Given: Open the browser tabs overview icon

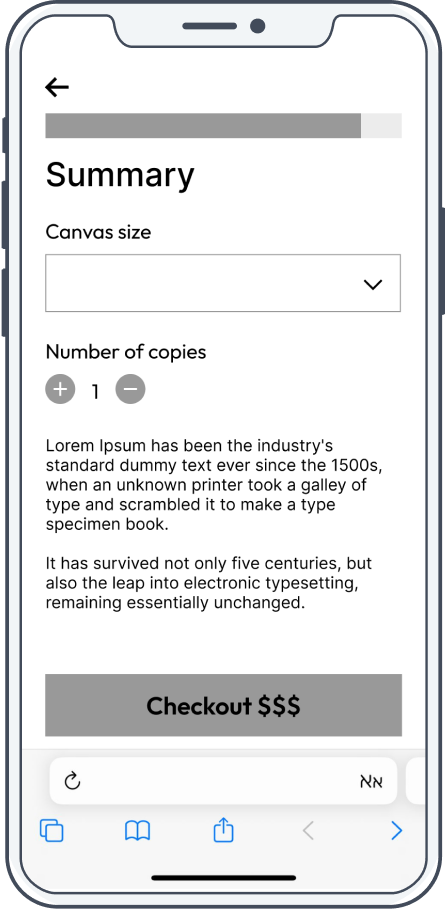Looking at the screenshot, I should click(x=52, y=831).
